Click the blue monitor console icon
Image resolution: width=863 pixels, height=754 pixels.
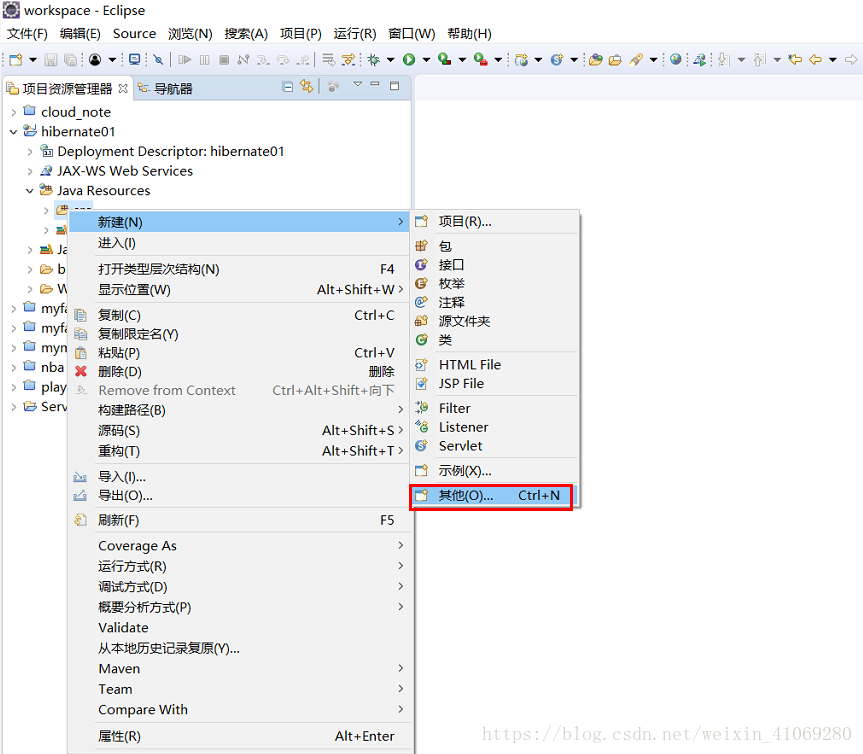pyautogui.click(x=134, y=59)
